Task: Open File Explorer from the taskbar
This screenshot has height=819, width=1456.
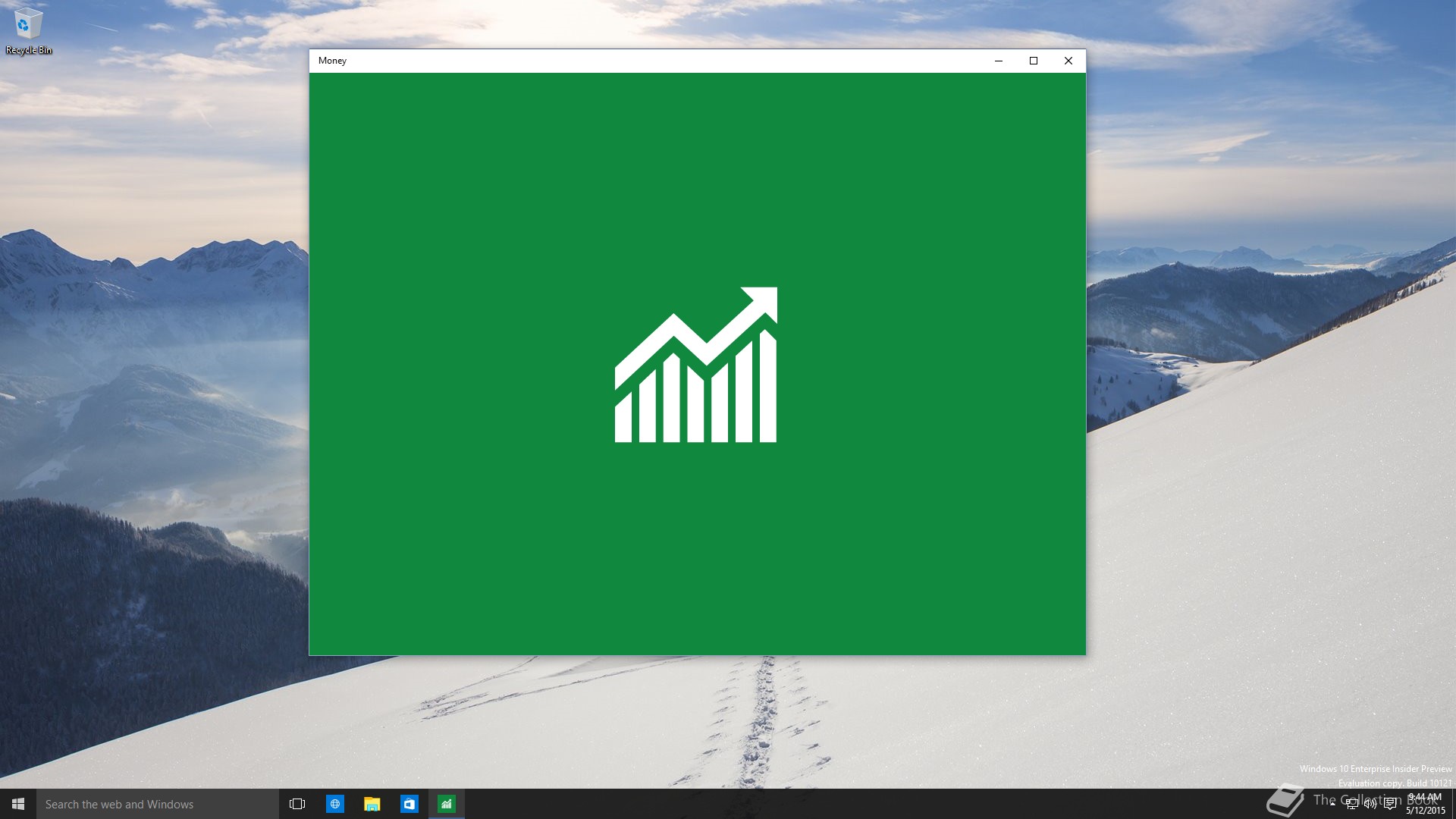Action: 372,804
